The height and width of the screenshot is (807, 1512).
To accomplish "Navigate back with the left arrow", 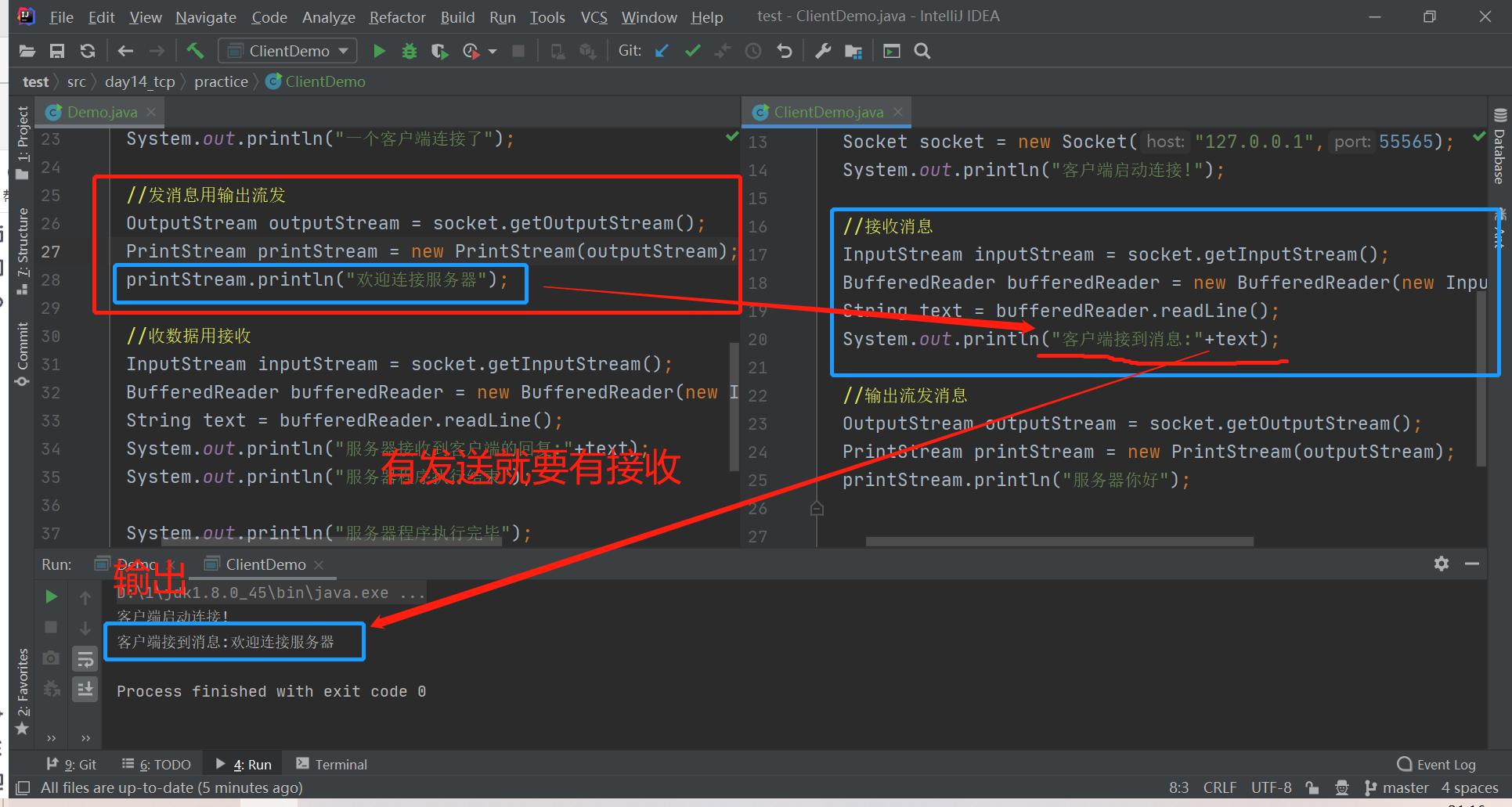I will (125, 52).
